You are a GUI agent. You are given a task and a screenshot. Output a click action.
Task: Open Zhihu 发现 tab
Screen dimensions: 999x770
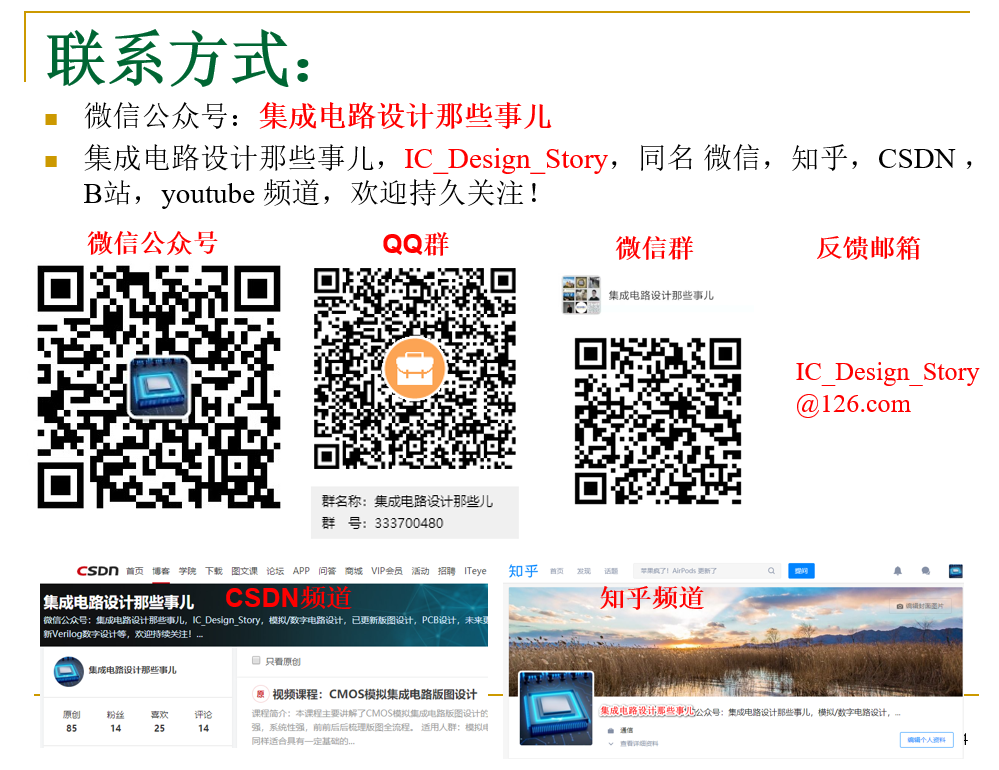point(584,571)
